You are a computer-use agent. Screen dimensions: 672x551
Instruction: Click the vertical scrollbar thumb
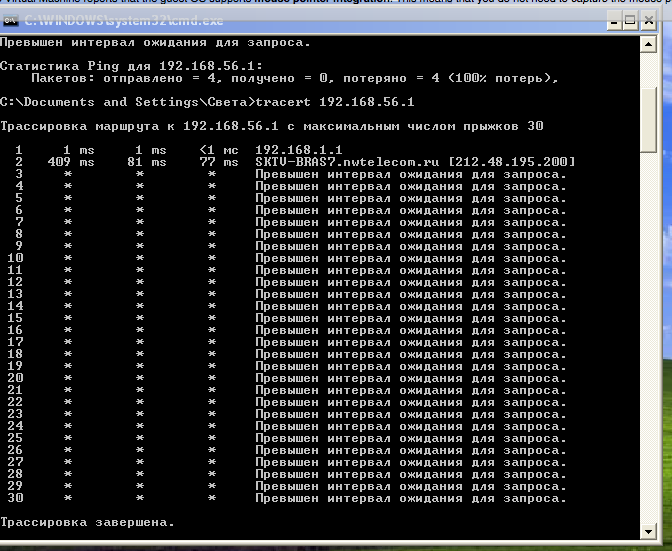(648, 120)
